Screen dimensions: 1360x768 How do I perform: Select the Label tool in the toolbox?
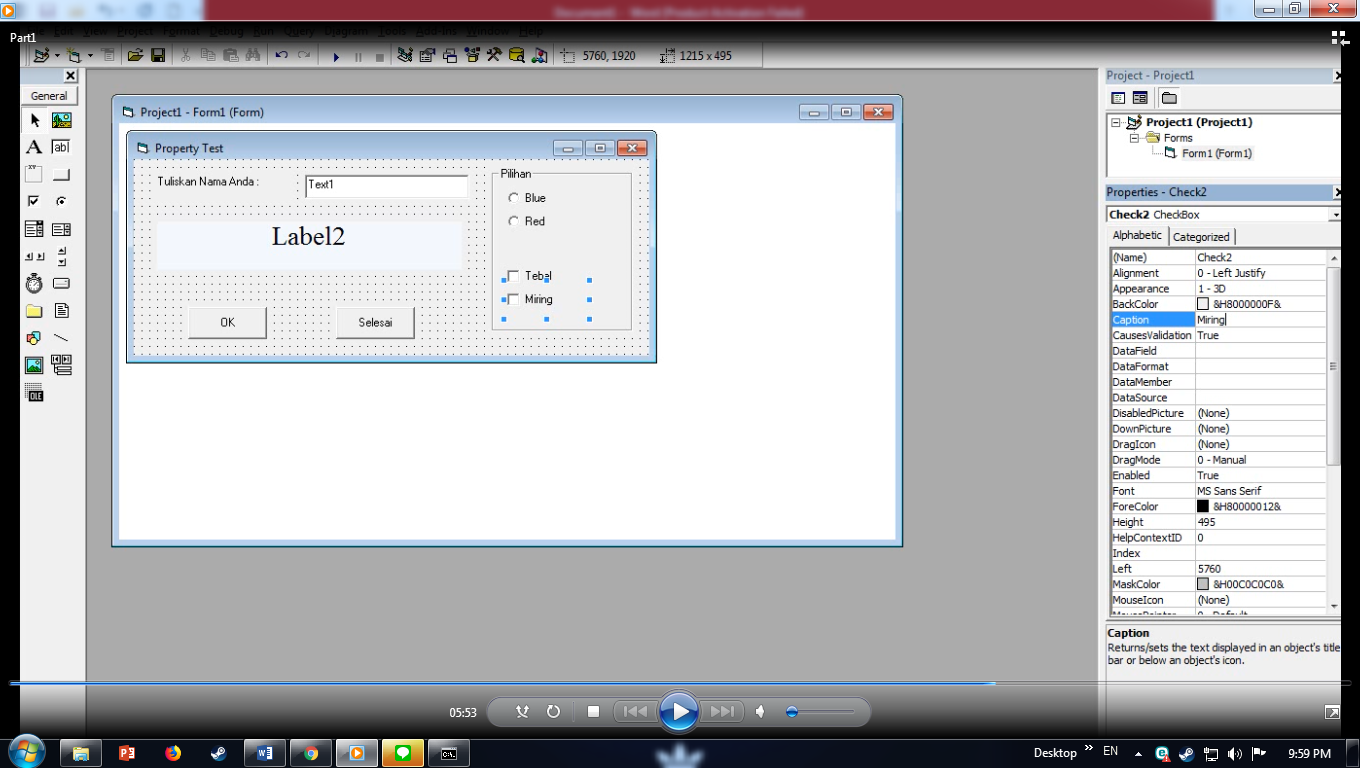34,147
